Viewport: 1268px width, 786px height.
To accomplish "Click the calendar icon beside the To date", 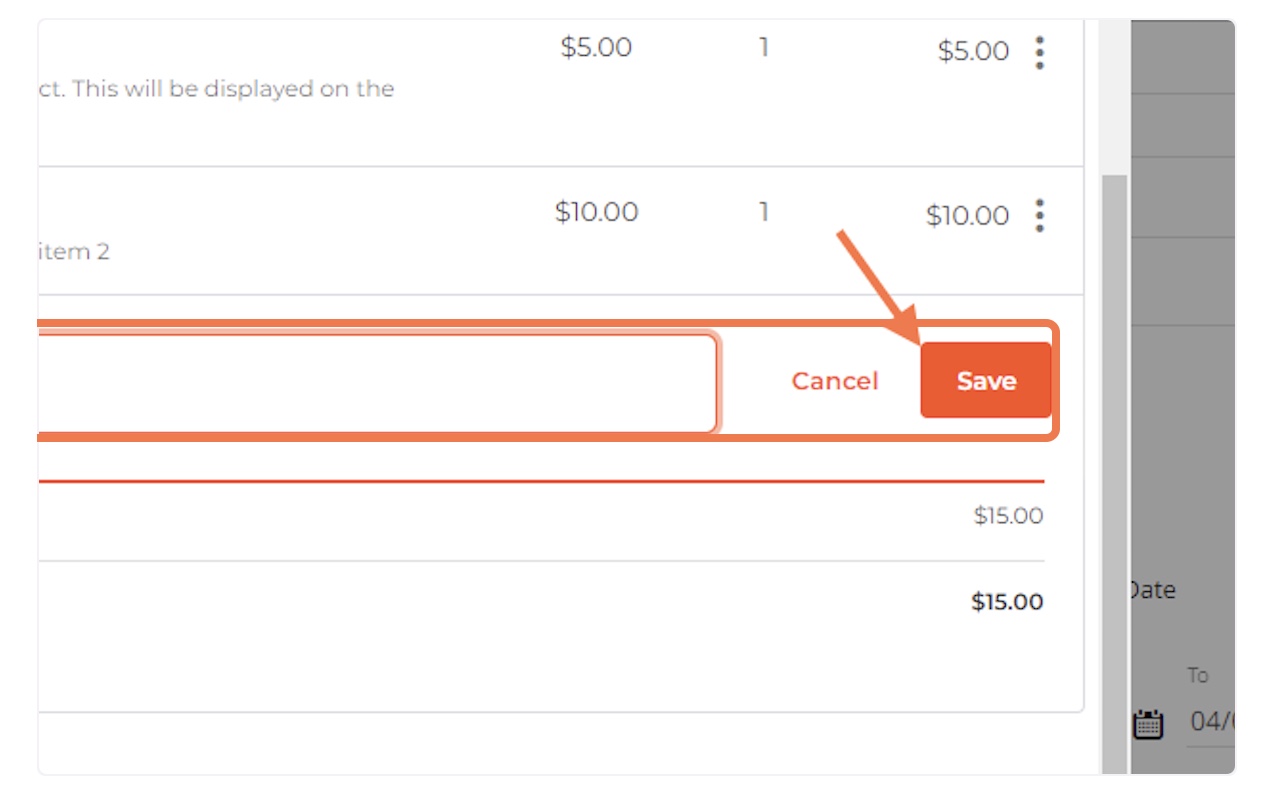I will [x=1148, y=723].
